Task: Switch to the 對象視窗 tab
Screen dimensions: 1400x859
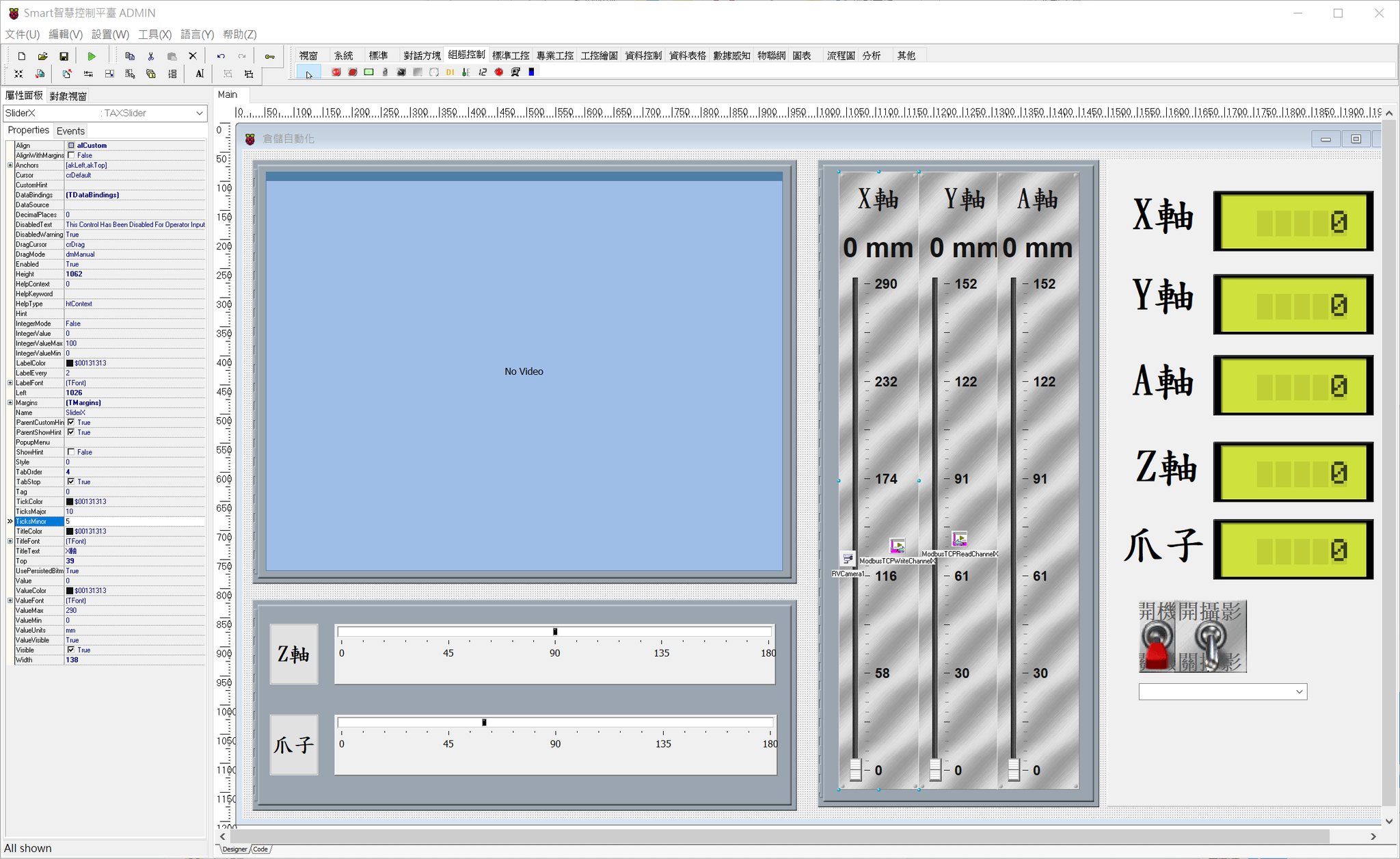Action: (68, 96)
